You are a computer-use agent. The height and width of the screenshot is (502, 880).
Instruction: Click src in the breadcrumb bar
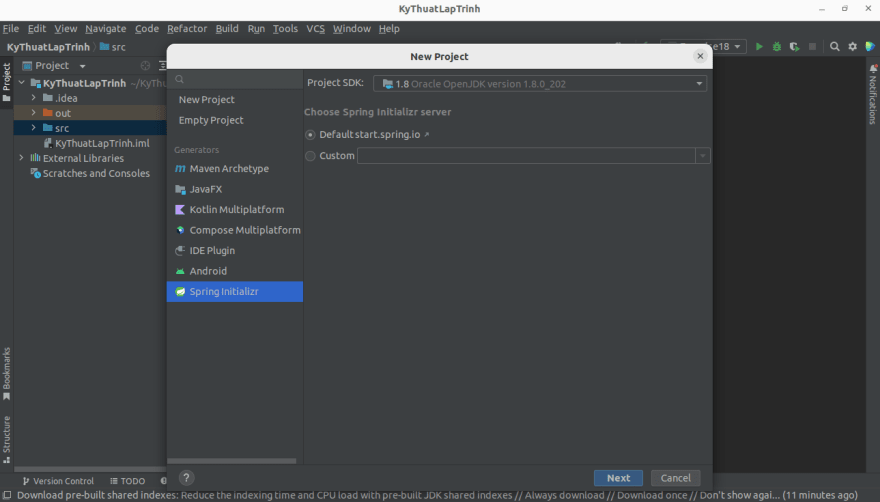pos(113,47)
